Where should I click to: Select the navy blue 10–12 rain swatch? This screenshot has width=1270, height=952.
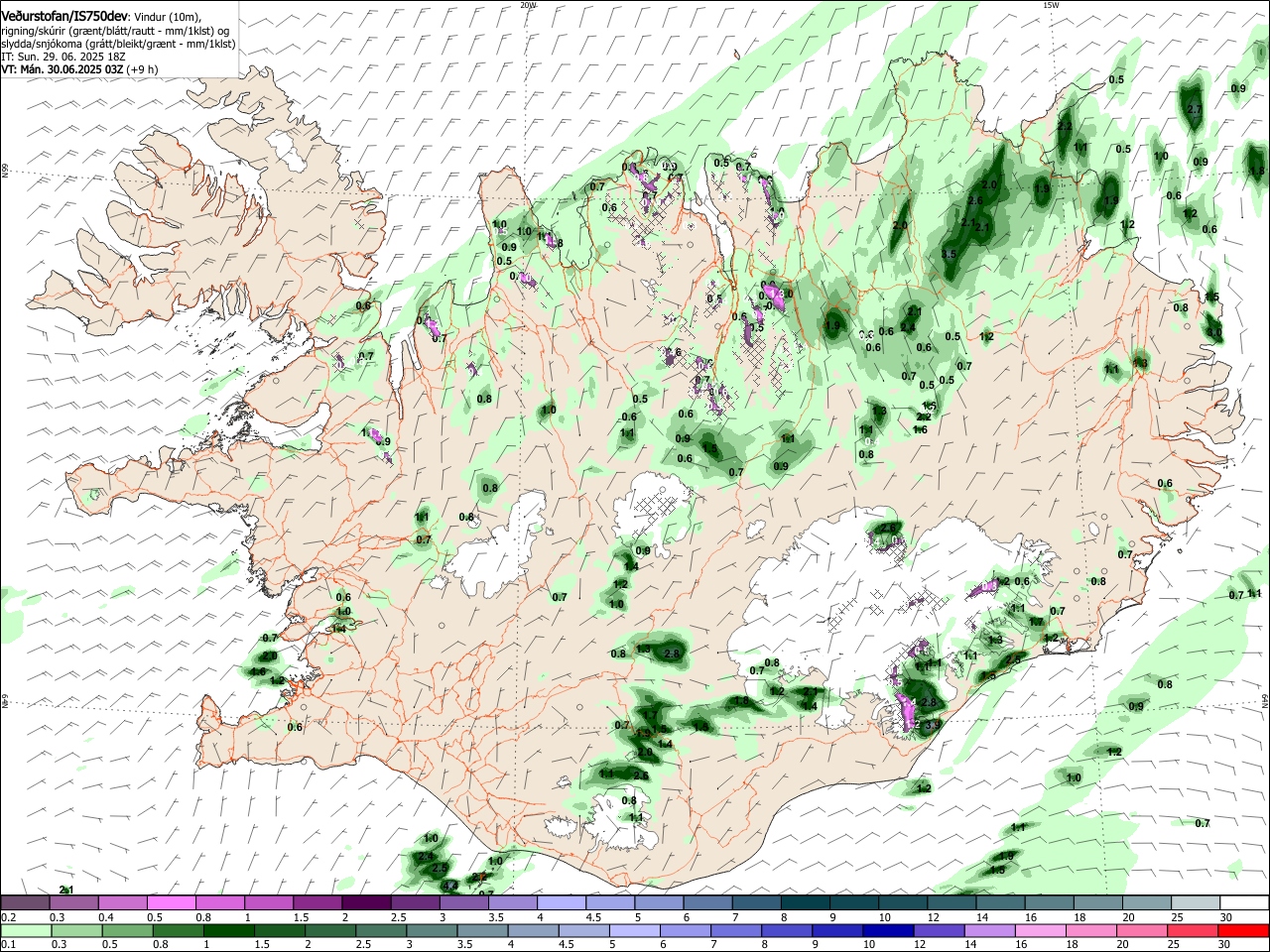[886, 930]
